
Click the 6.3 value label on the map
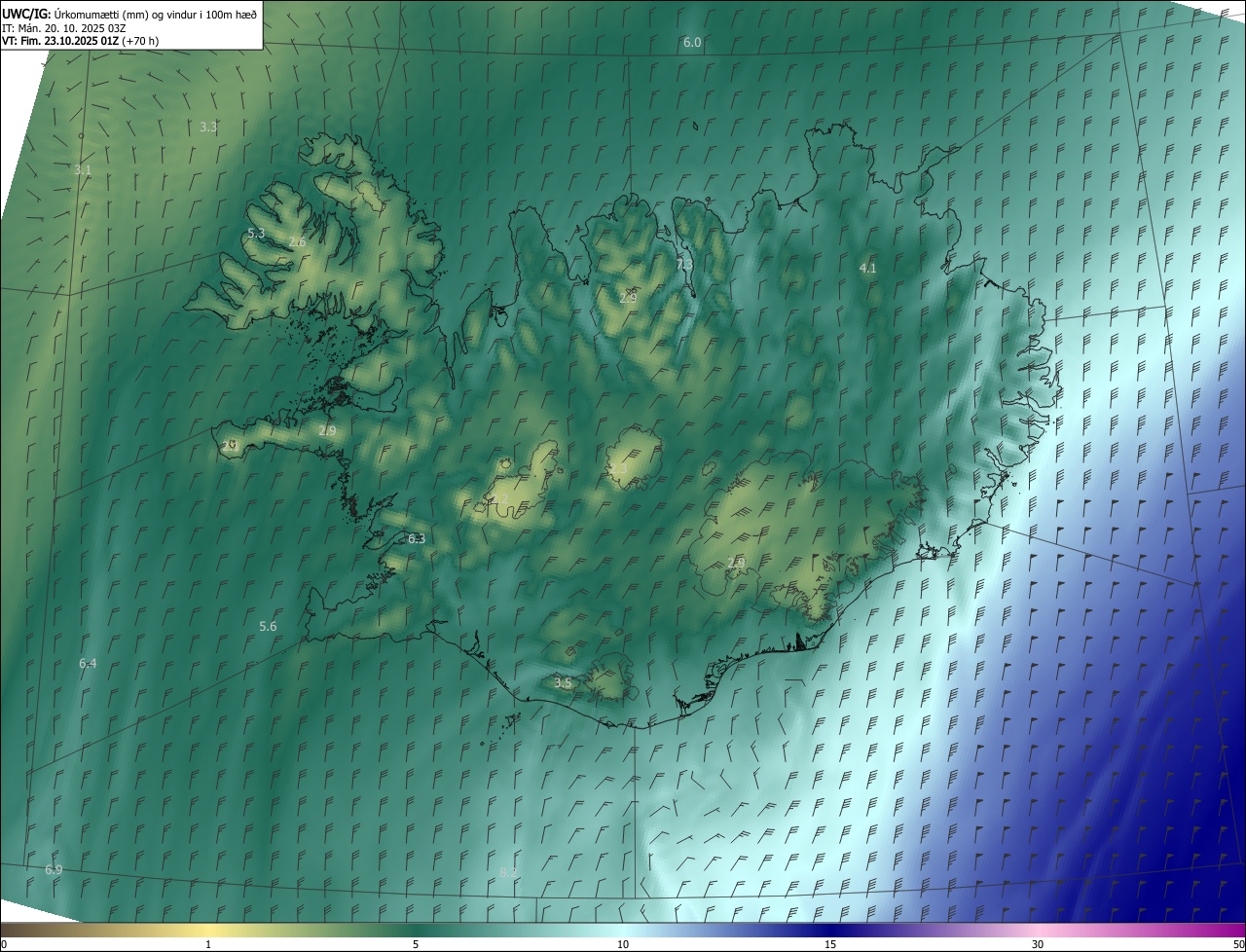[x=416, y=538]
